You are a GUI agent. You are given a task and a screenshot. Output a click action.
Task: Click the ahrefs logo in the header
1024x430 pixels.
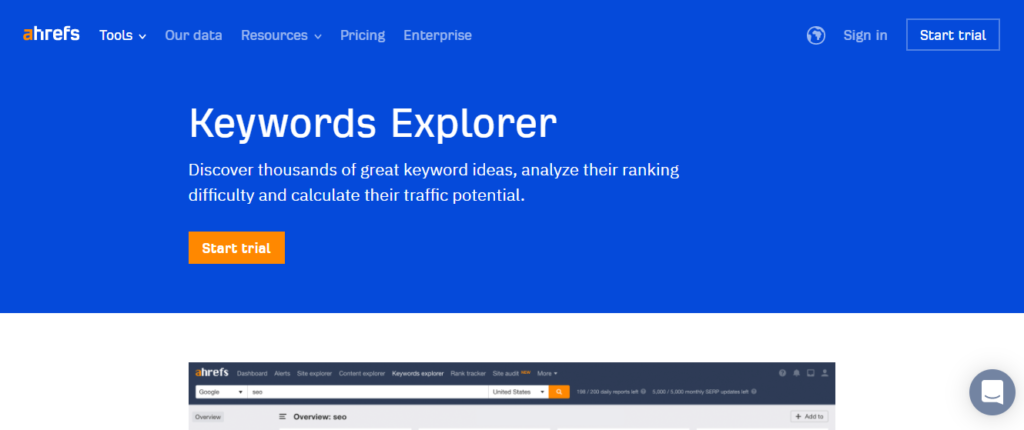51,34
